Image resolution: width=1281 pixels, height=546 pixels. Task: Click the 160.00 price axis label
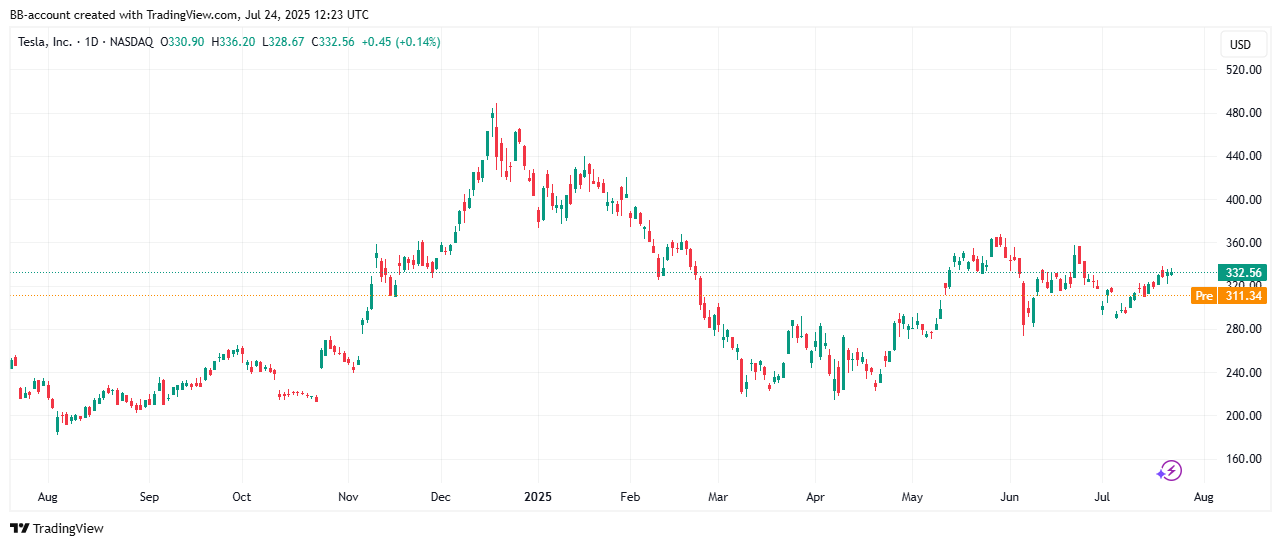[x=1241, y=459]
